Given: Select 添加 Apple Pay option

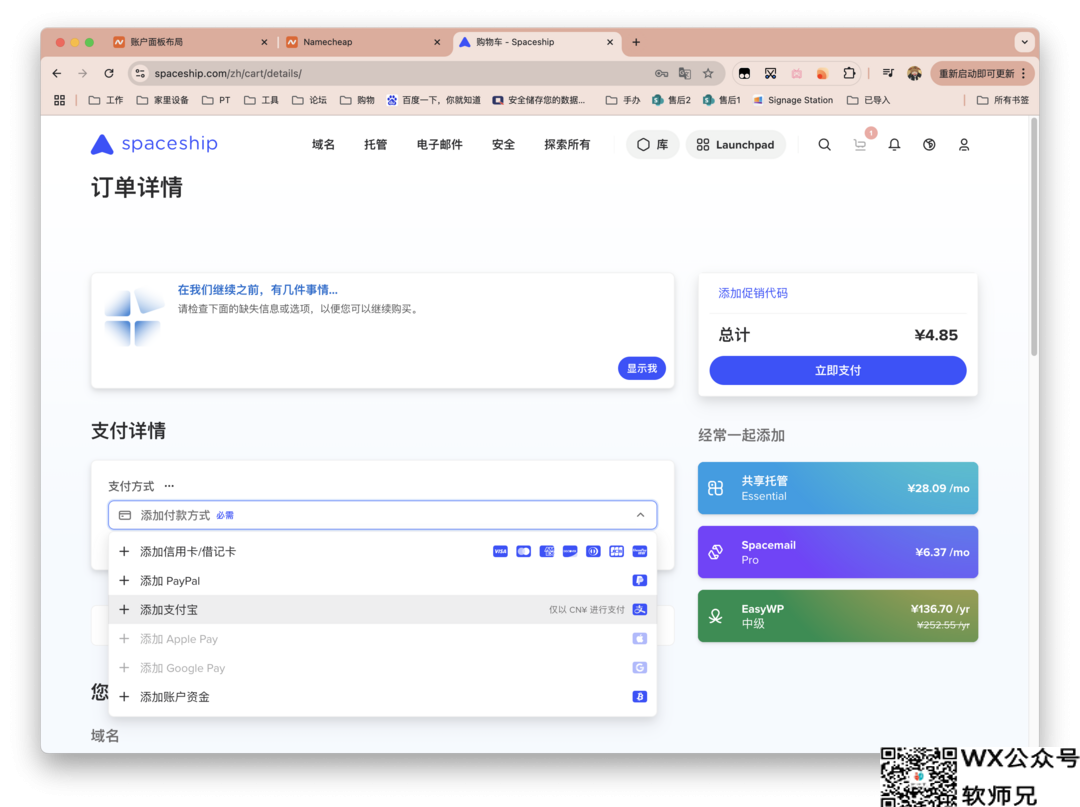Looking at the screenshot, I should 382,639.
